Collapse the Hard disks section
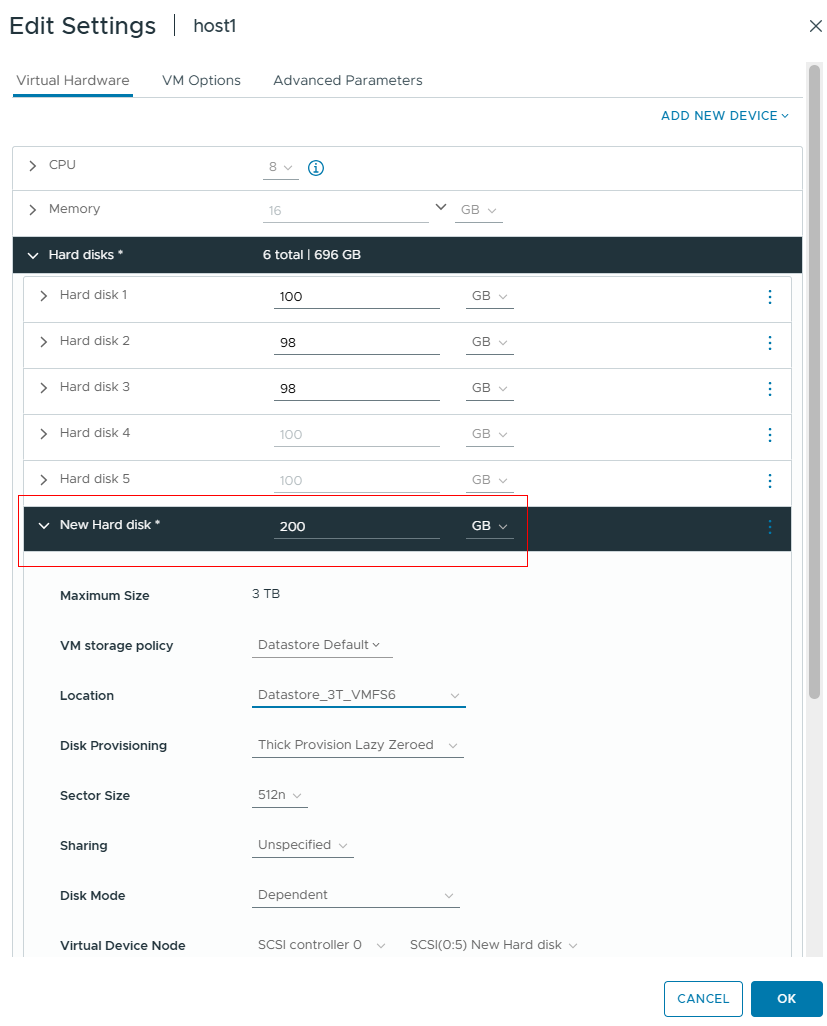Image resolution: width=827 pixels, height=1026 pixels. pyautogui.click(x=33, y=255)
